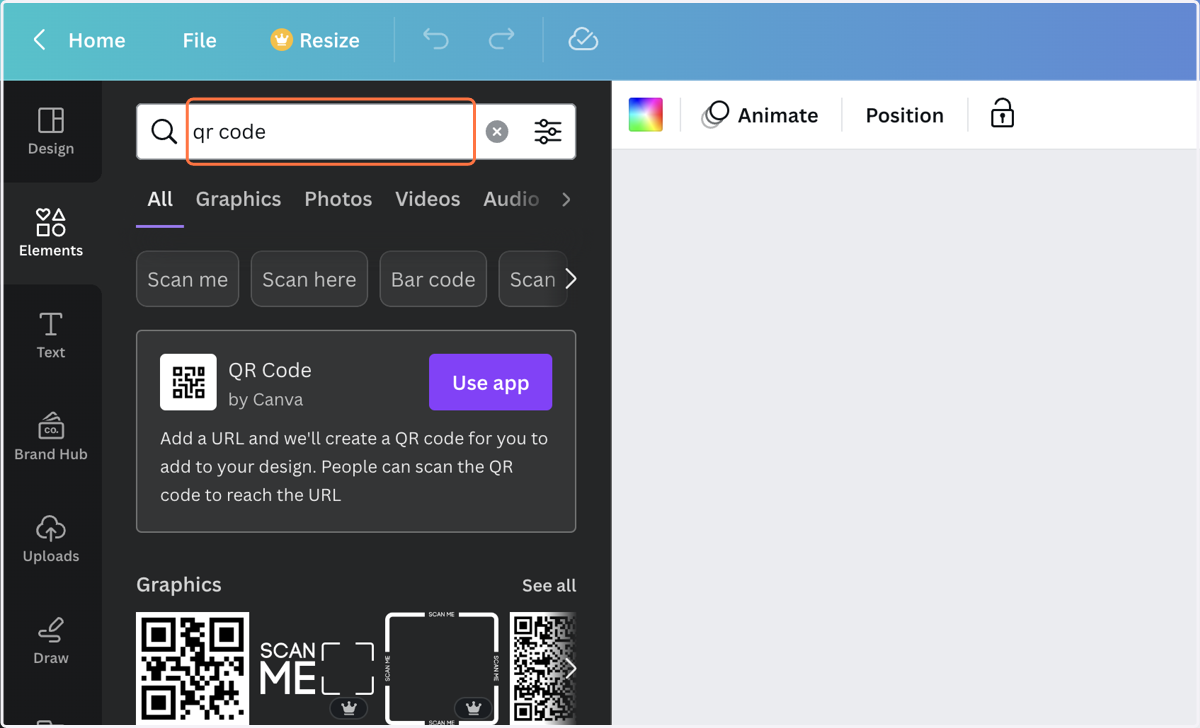Screen dimensions: 1200x728
Task: Switch to the Graphics tab
Action: (238, 199)
